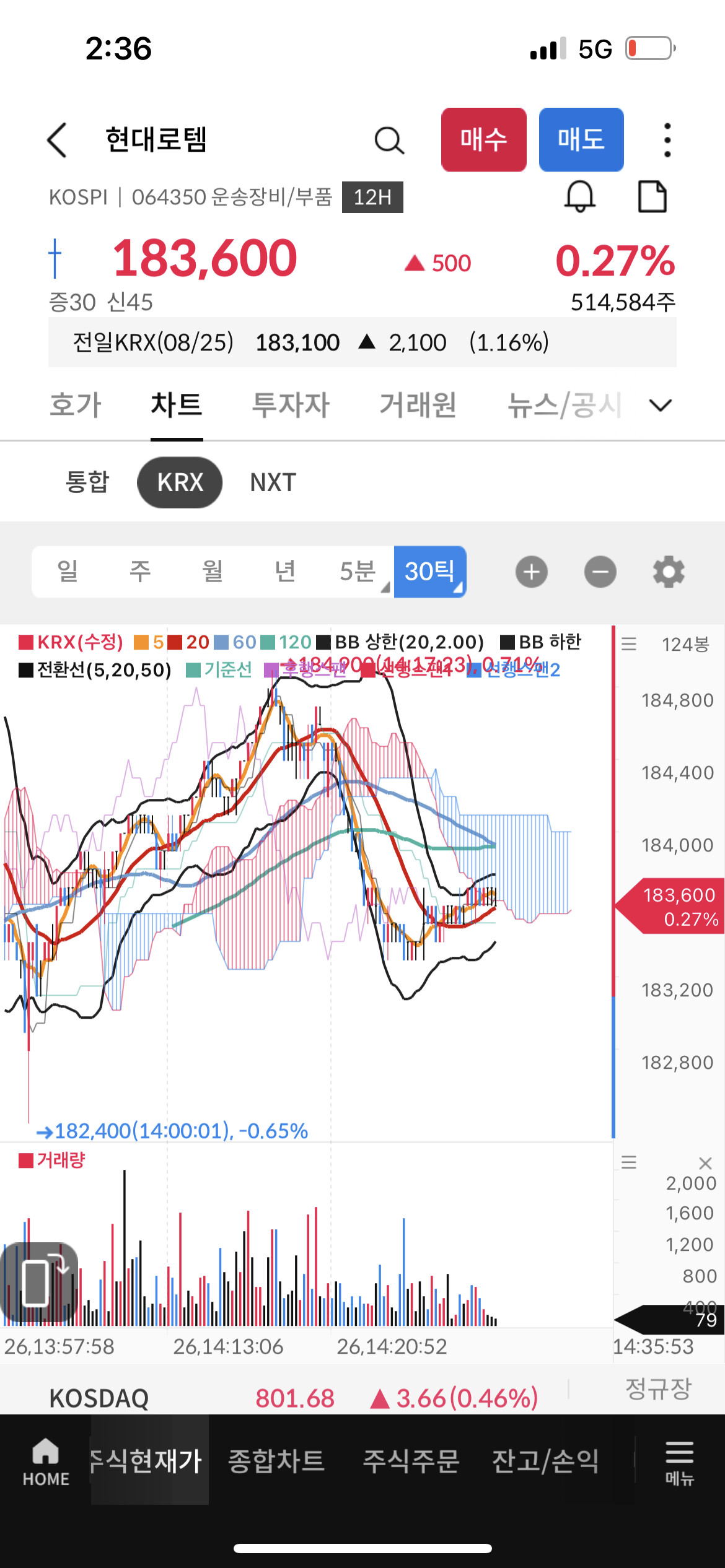
Task: Open the memo note icon
Action: tap(652, 197)
